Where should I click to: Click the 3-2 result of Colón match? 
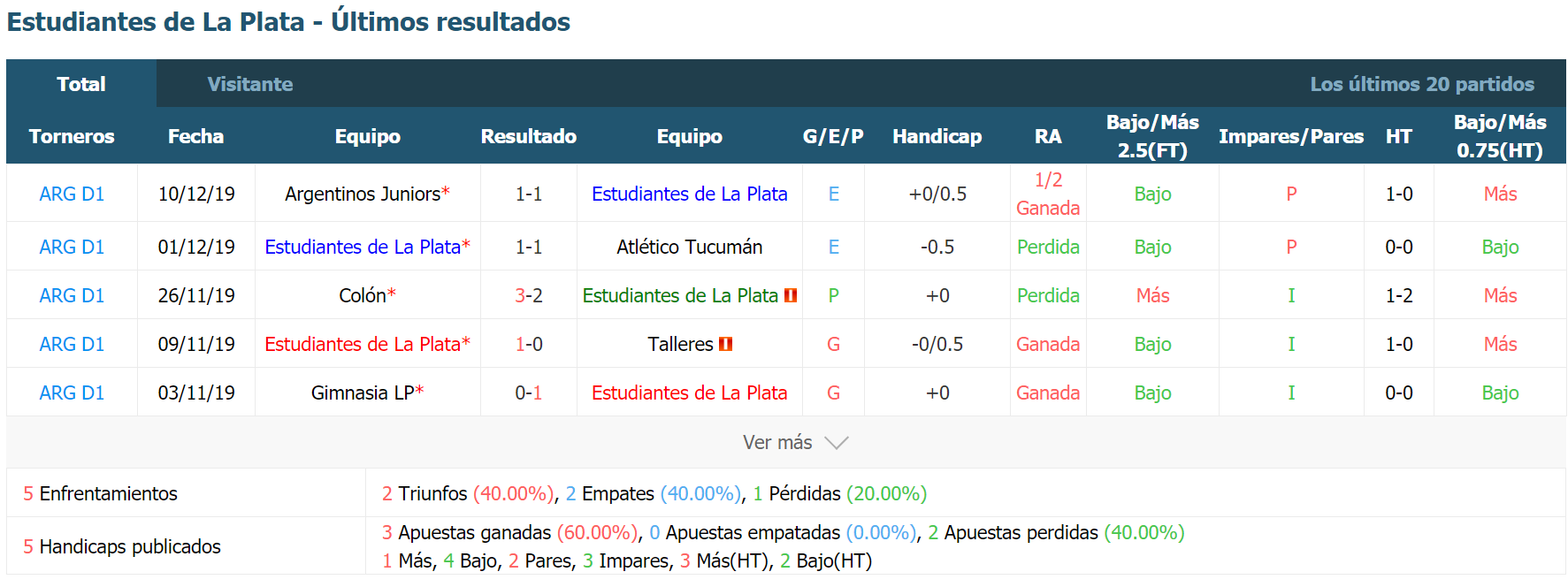(x=529, y=295)
